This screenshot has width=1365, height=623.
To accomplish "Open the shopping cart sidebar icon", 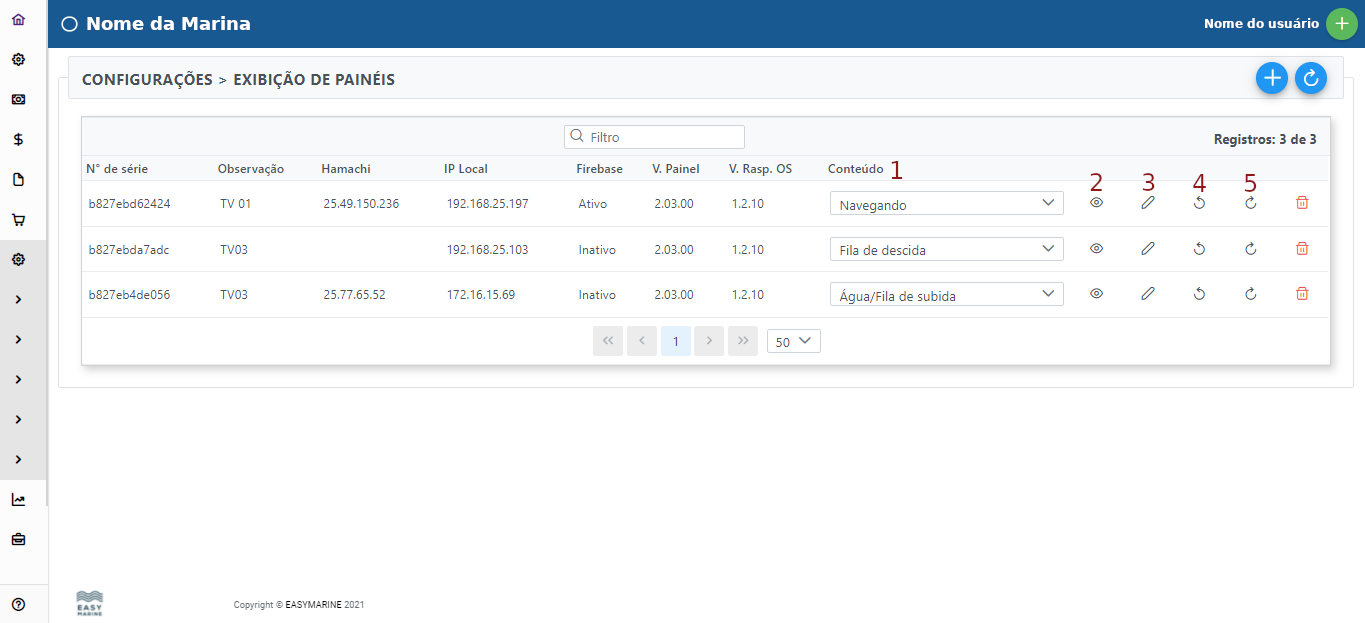I will click(x=18, y=220).
